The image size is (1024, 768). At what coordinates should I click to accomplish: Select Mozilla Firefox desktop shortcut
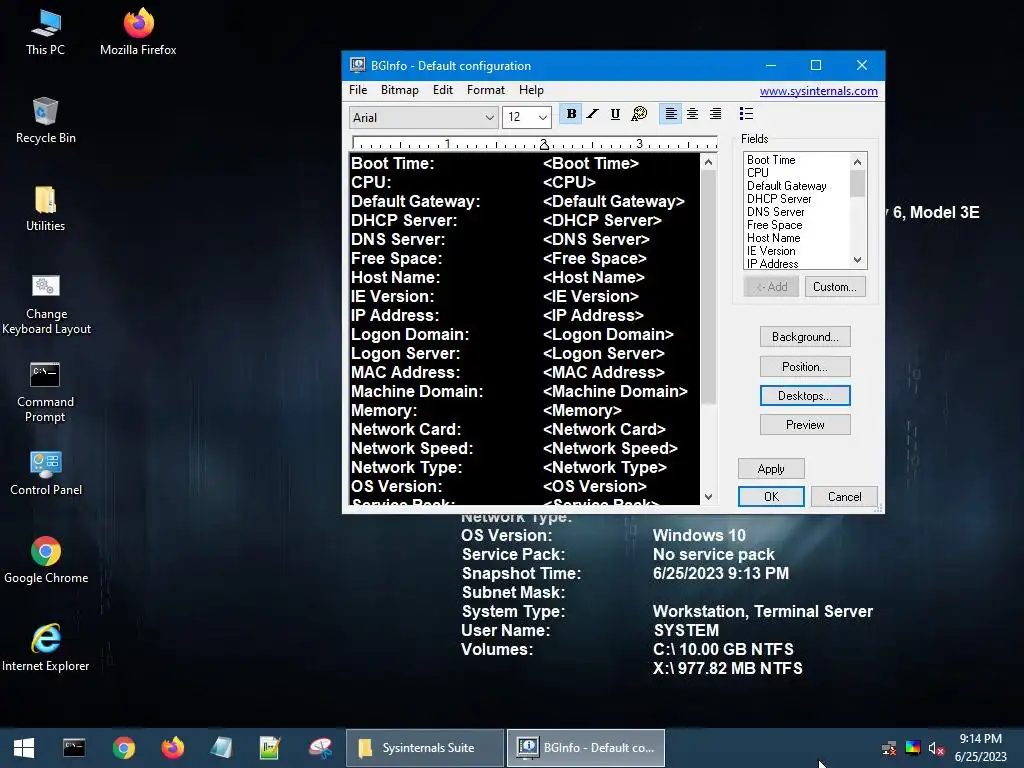pos(138,31)
